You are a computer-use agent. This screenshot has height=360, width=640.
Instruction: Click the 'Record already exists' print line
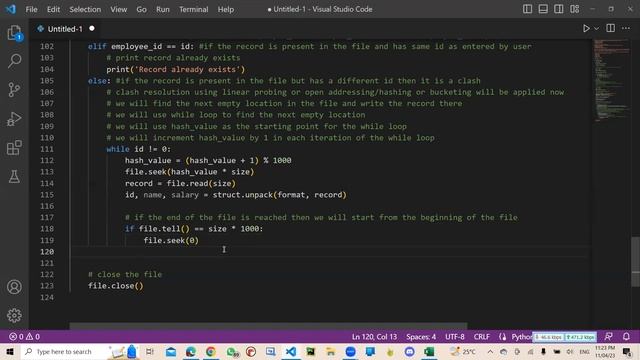(176, 69)
